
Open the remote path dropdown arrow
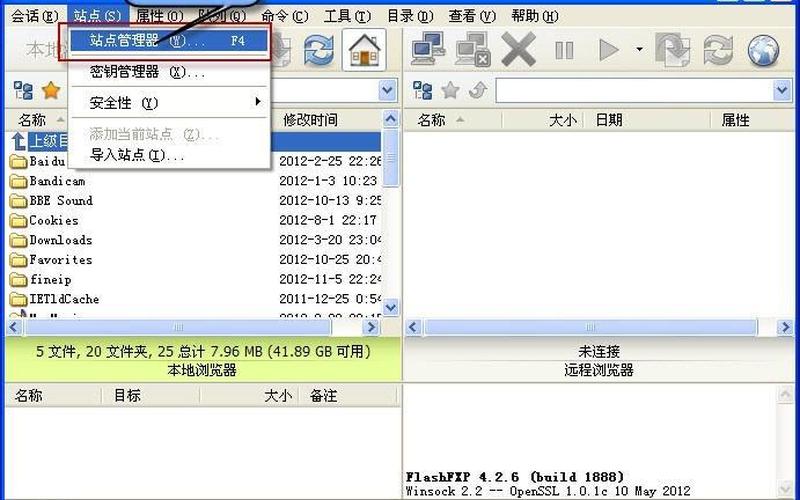point(782,90)
